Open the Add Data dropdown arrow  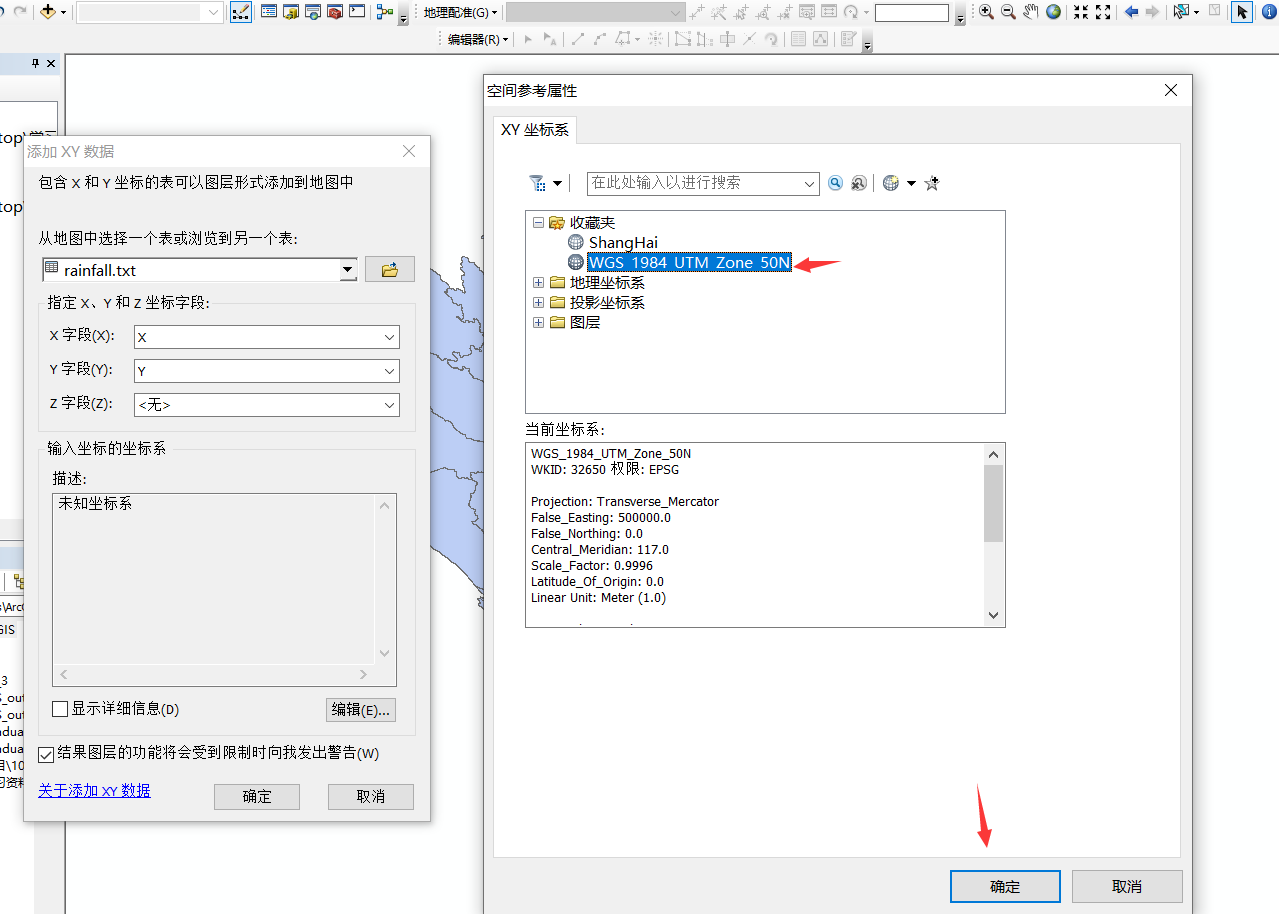point(64,12)
